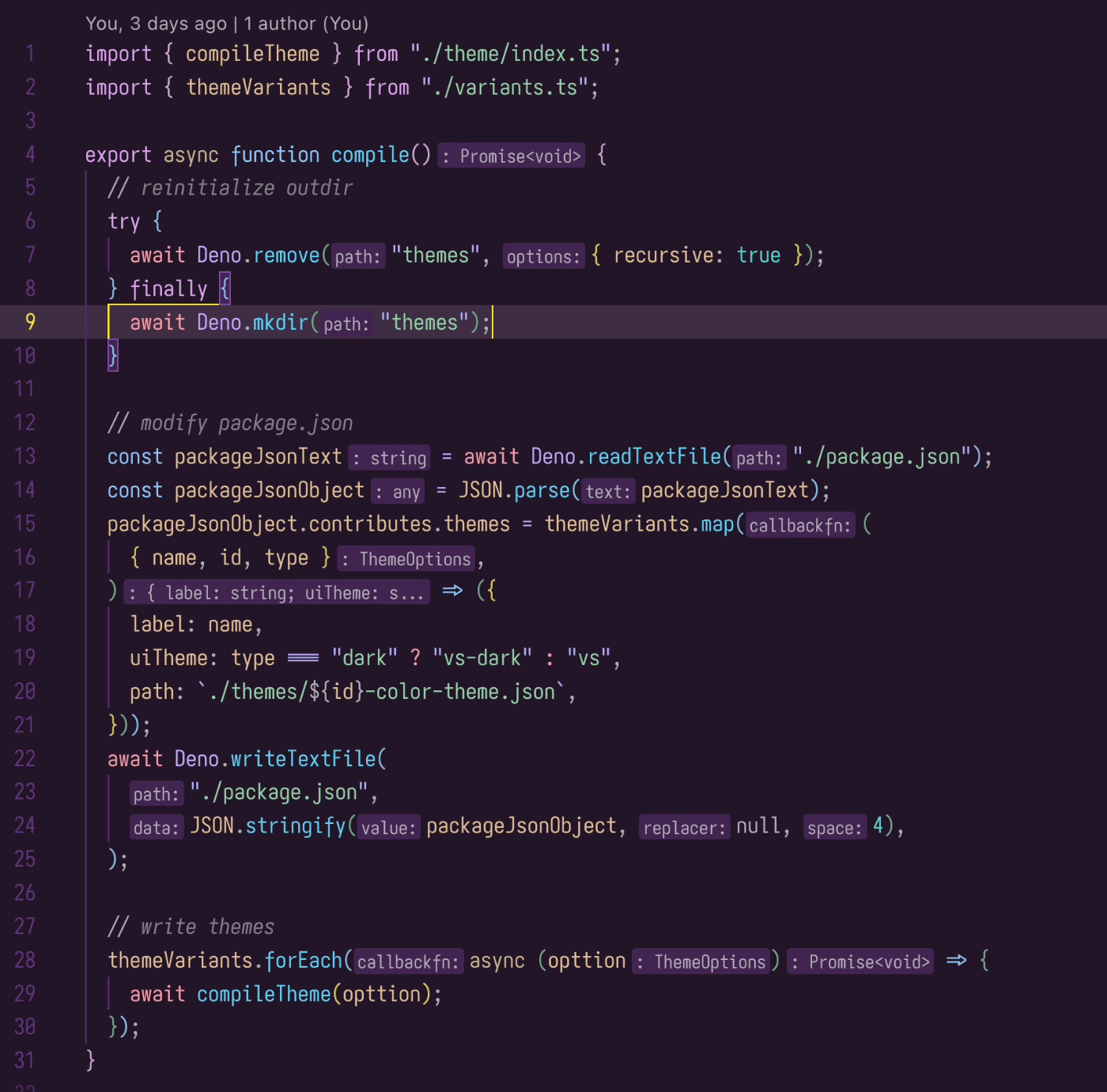Click the "replacer:" inlay hint on line 24

(684, 827)
